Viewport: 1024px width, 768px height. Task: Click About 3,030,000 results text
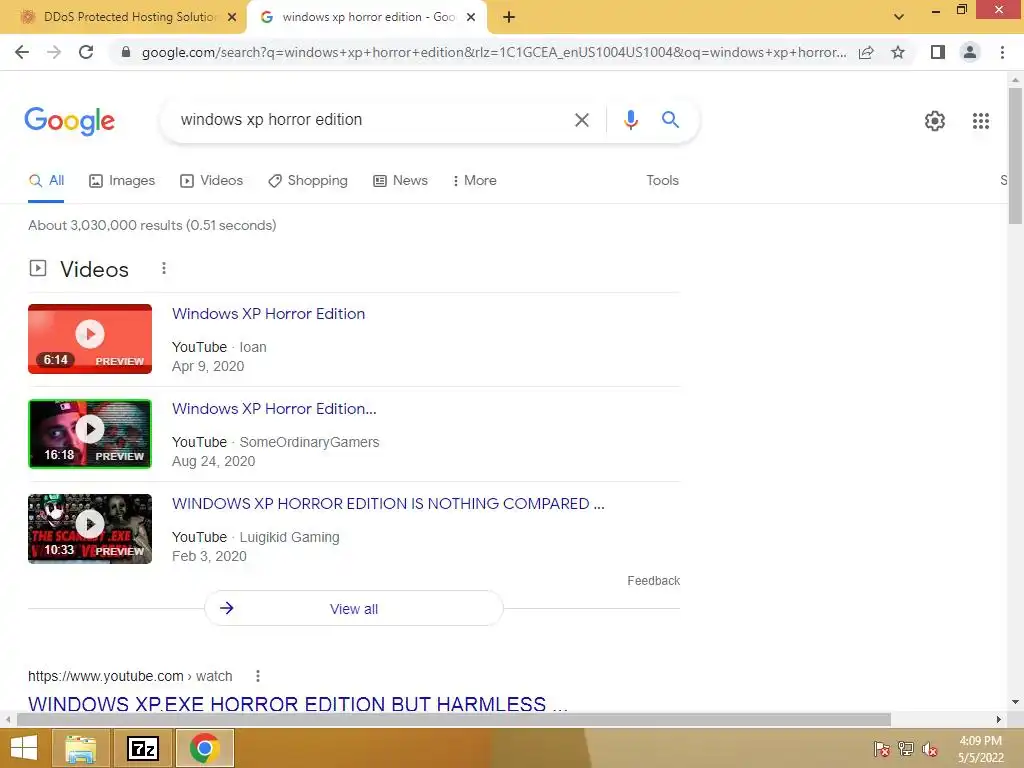tap(152, 225)
